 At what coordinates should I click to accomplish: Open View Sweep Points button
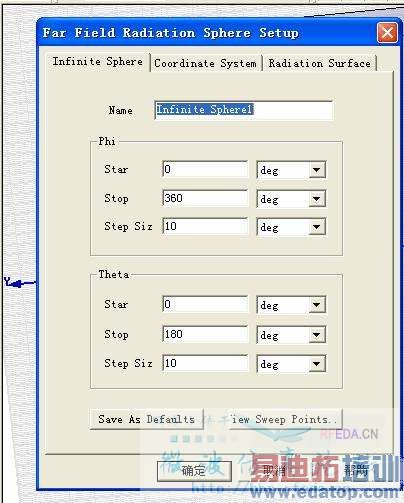tap(284, 419)
